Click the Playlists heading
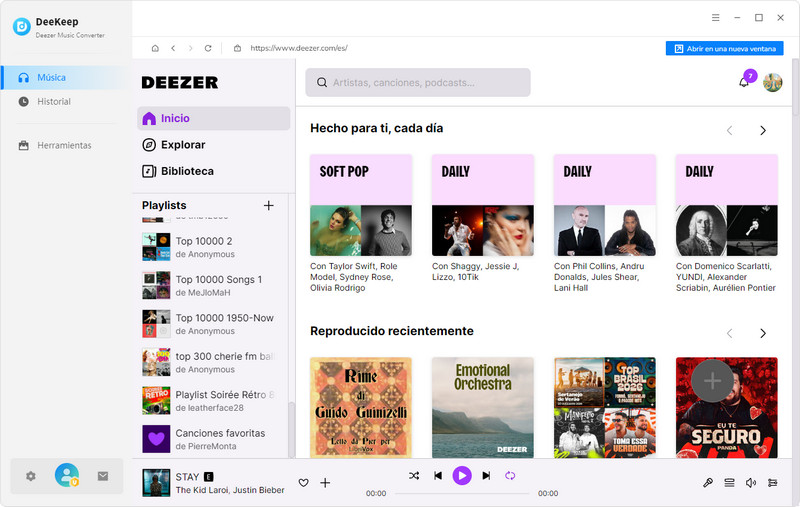Screen dimensions: 800x507 pyautogui.click(x=164, y=206)
